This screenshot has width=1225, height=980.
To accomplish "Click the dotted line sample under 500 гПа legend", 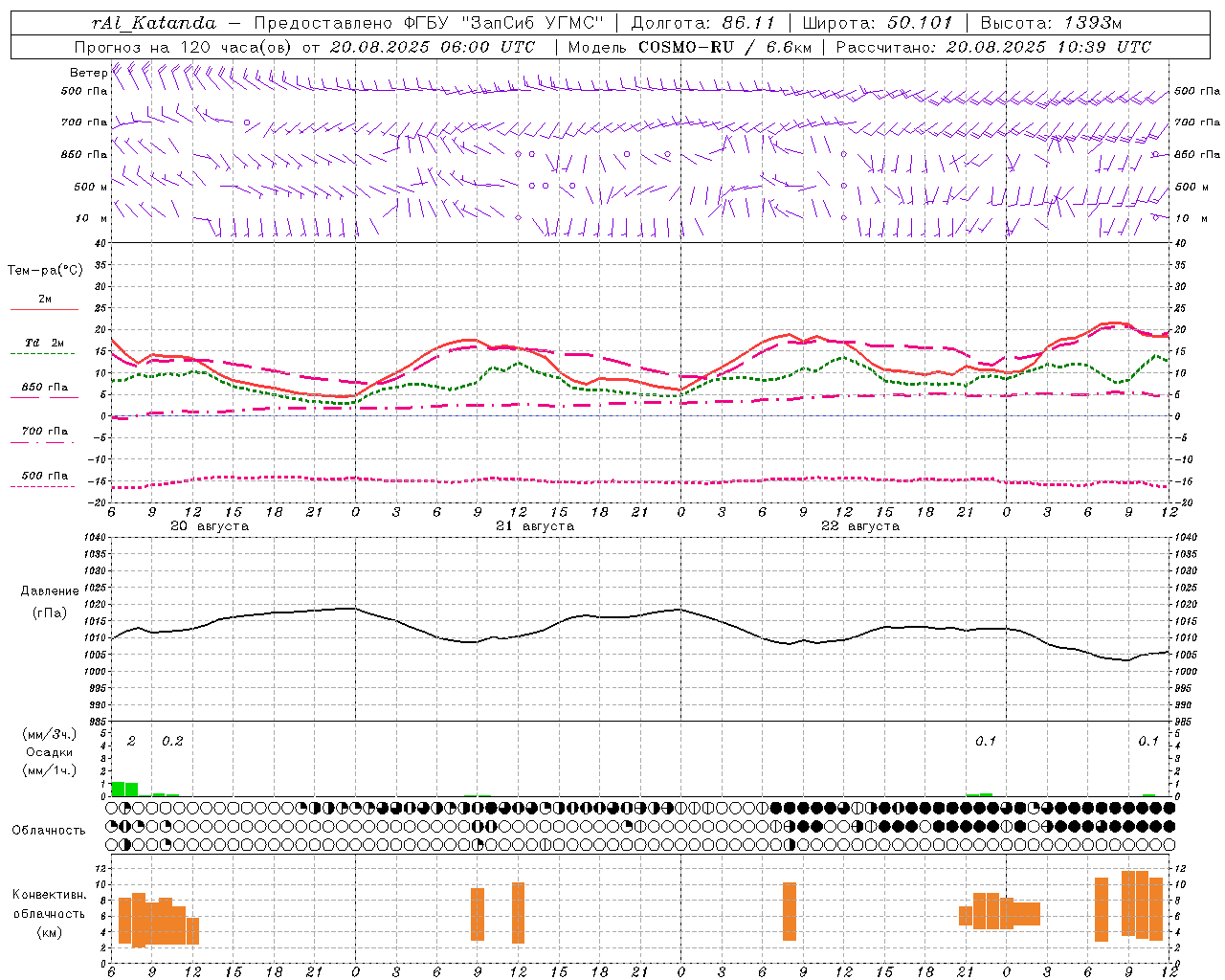I will coord(43,487).
